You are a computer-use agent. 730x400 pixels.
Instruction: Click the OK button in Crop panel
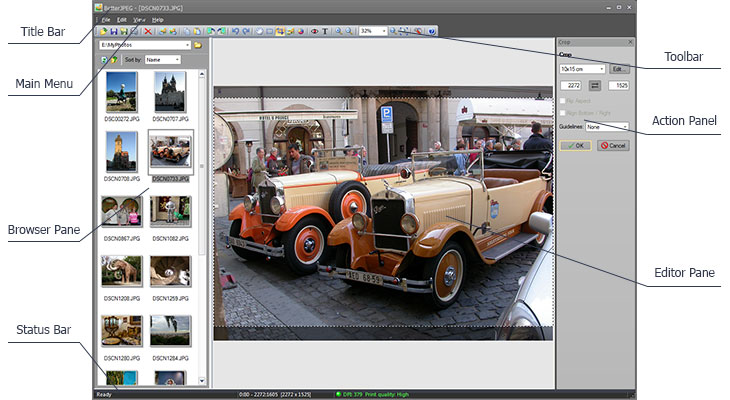(x=575, y=145)
